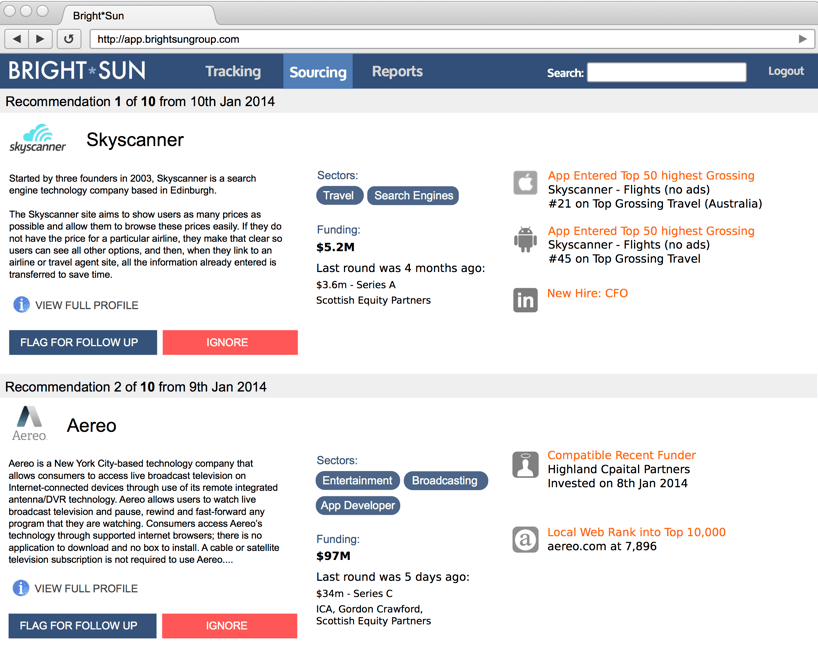
Task: Click the compatible funder person icon
Action: (525, 464)
